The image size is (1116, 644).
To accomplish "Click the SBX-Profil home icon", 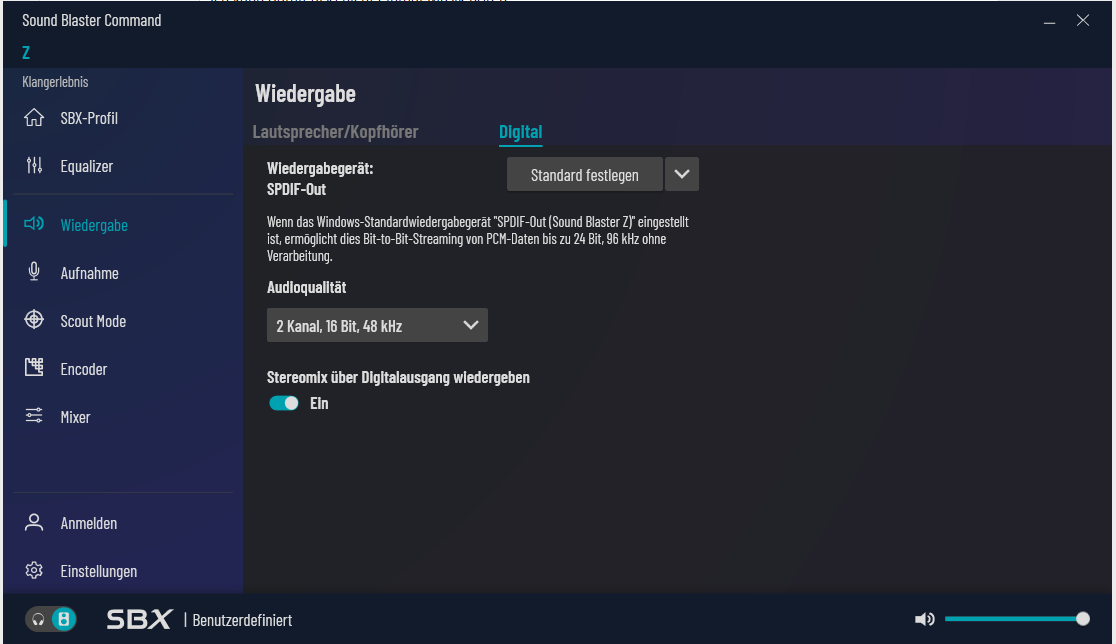I will (34, 117).
